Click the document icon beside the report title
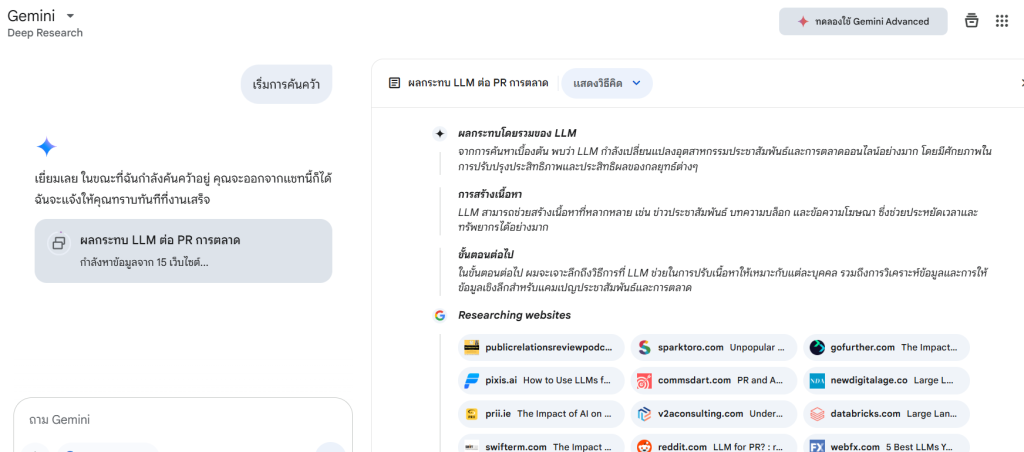The height and width of the screenshot is (452, 1024). (395, 83)
